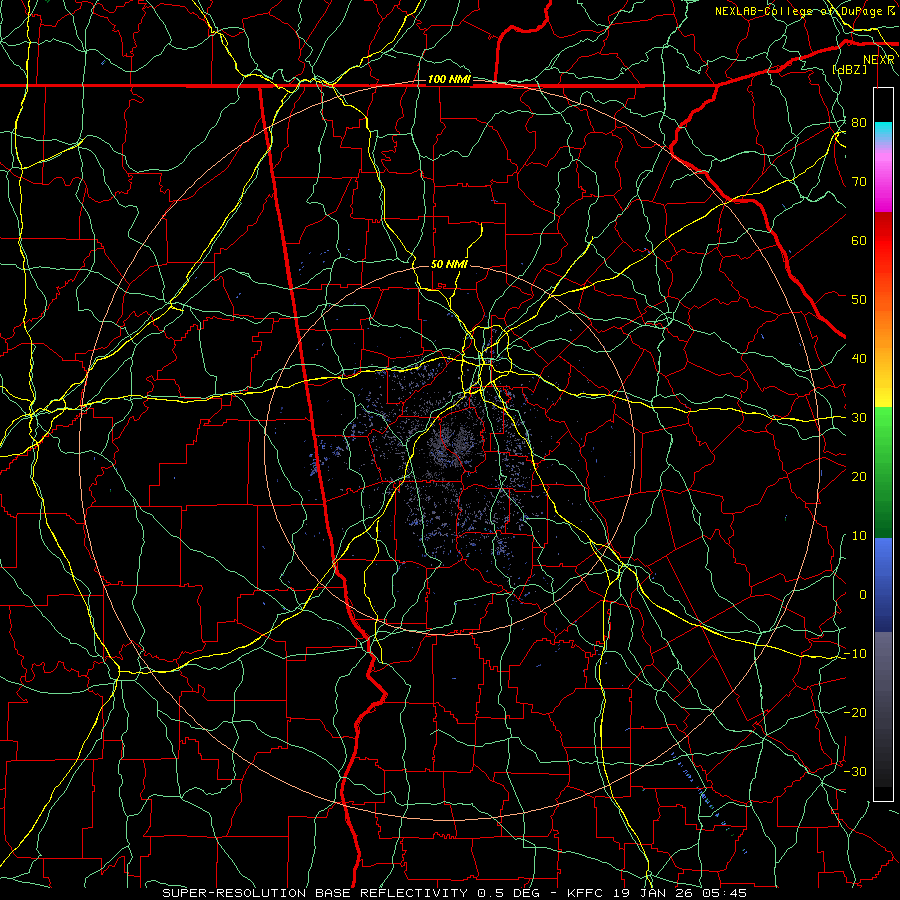Click the "50 NMI" range ring label
Screen dimensions: 900x900
tap(449, 265)
